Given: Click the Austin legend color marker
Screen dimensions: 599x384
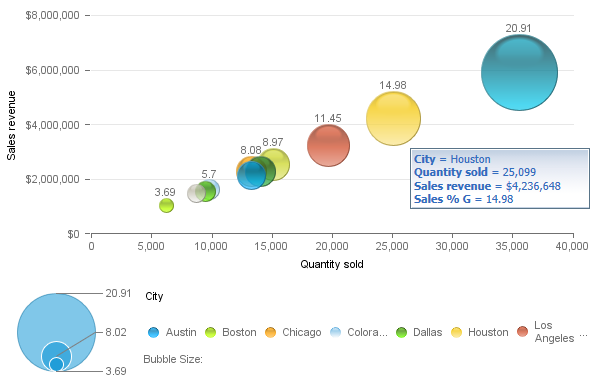Looking at the screenshot, I should click(x=153, y=332).
